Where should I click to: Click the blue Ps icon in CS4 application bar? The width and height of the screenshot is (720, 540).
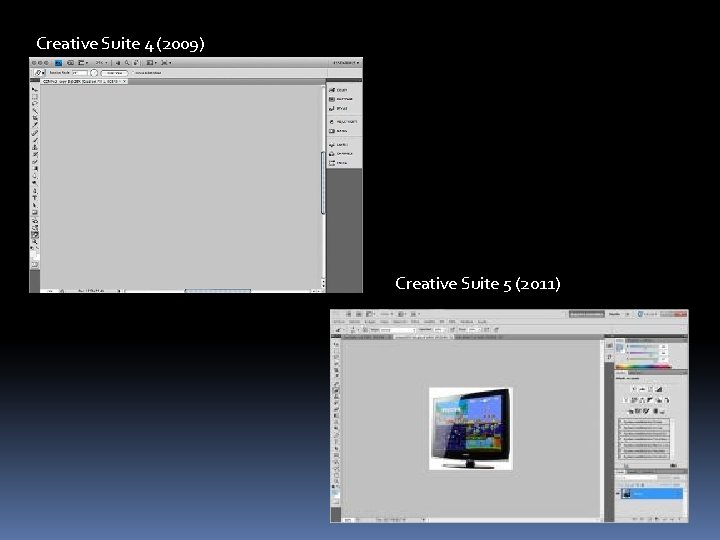(x=58, y=63)
